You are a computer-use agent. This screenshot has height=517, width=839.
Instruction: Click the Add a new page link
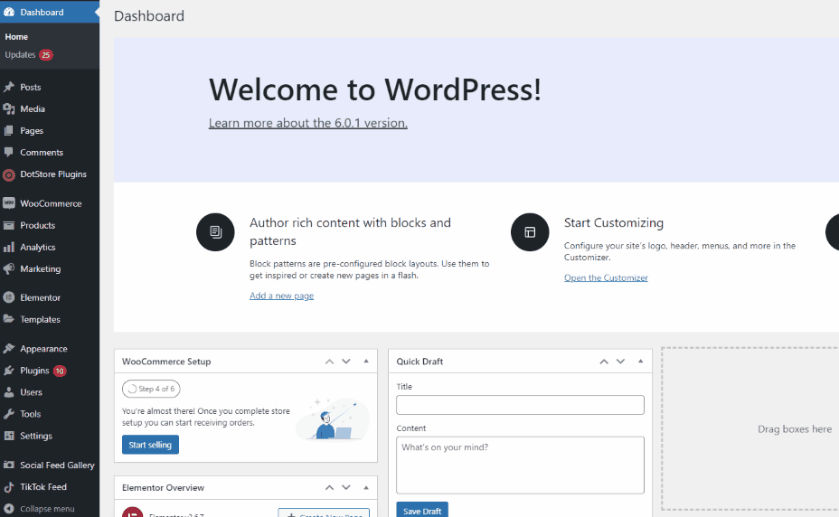tap(281, 295)
